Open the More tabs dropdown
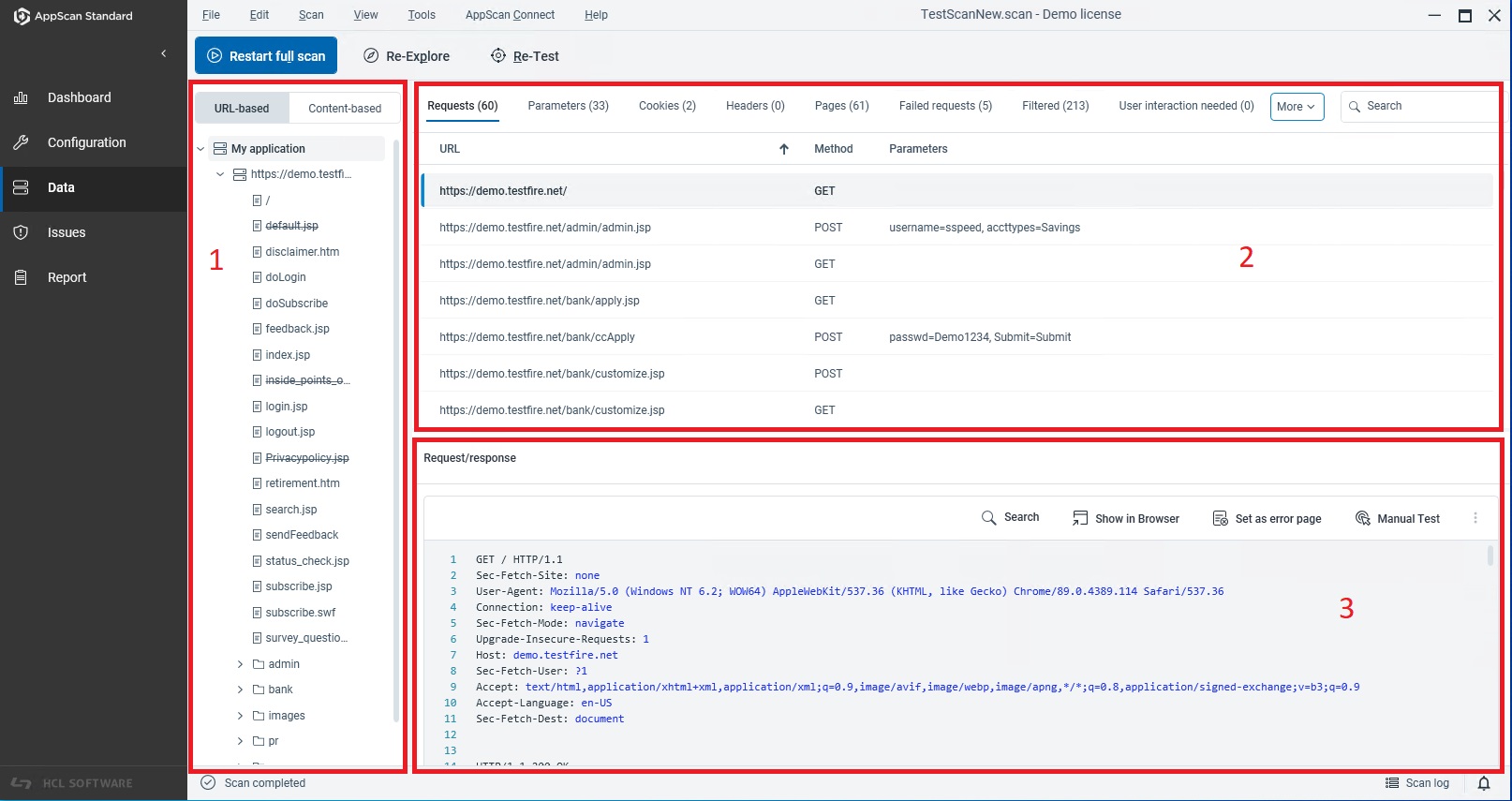 tap(1297, 107)
